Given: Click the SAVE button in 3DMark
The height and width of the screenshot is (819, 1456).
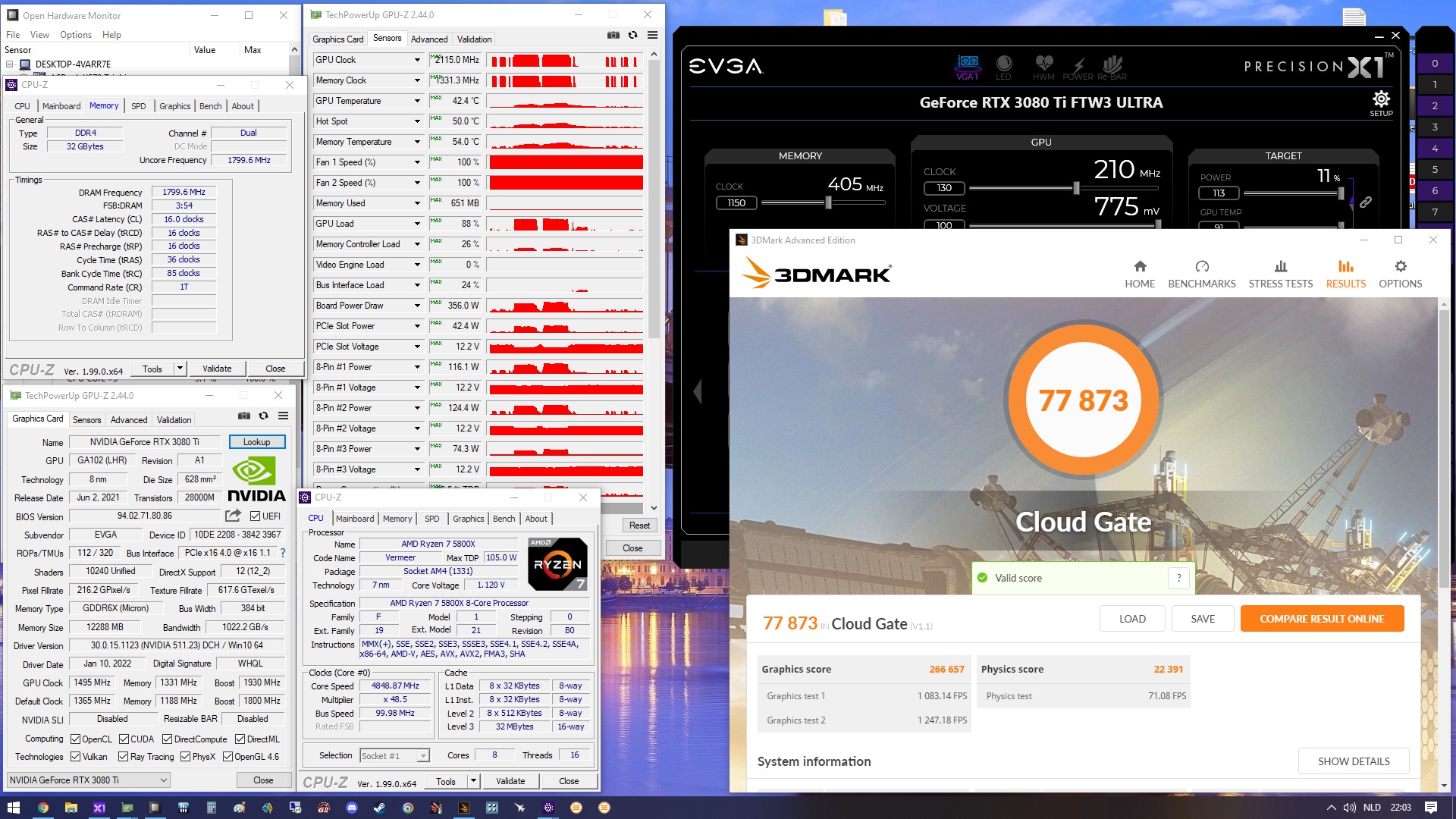Looking at the screenshot, I should click(x=1202, y=619).
